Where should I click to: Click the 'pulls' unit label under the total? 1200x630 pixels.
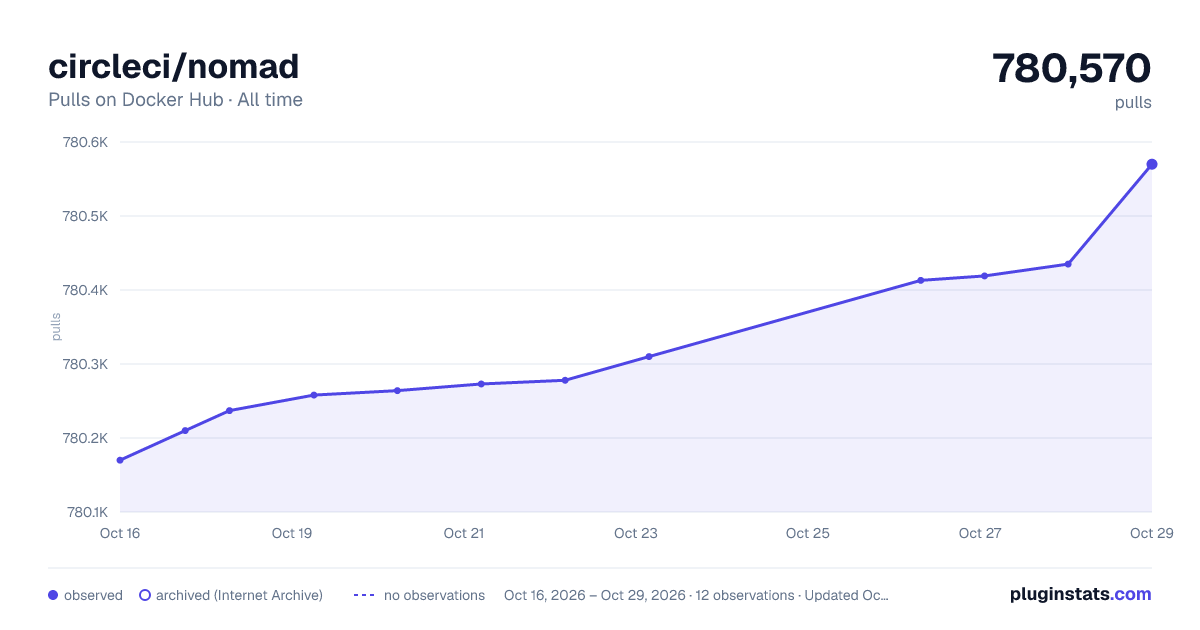tap(1133, 103)
